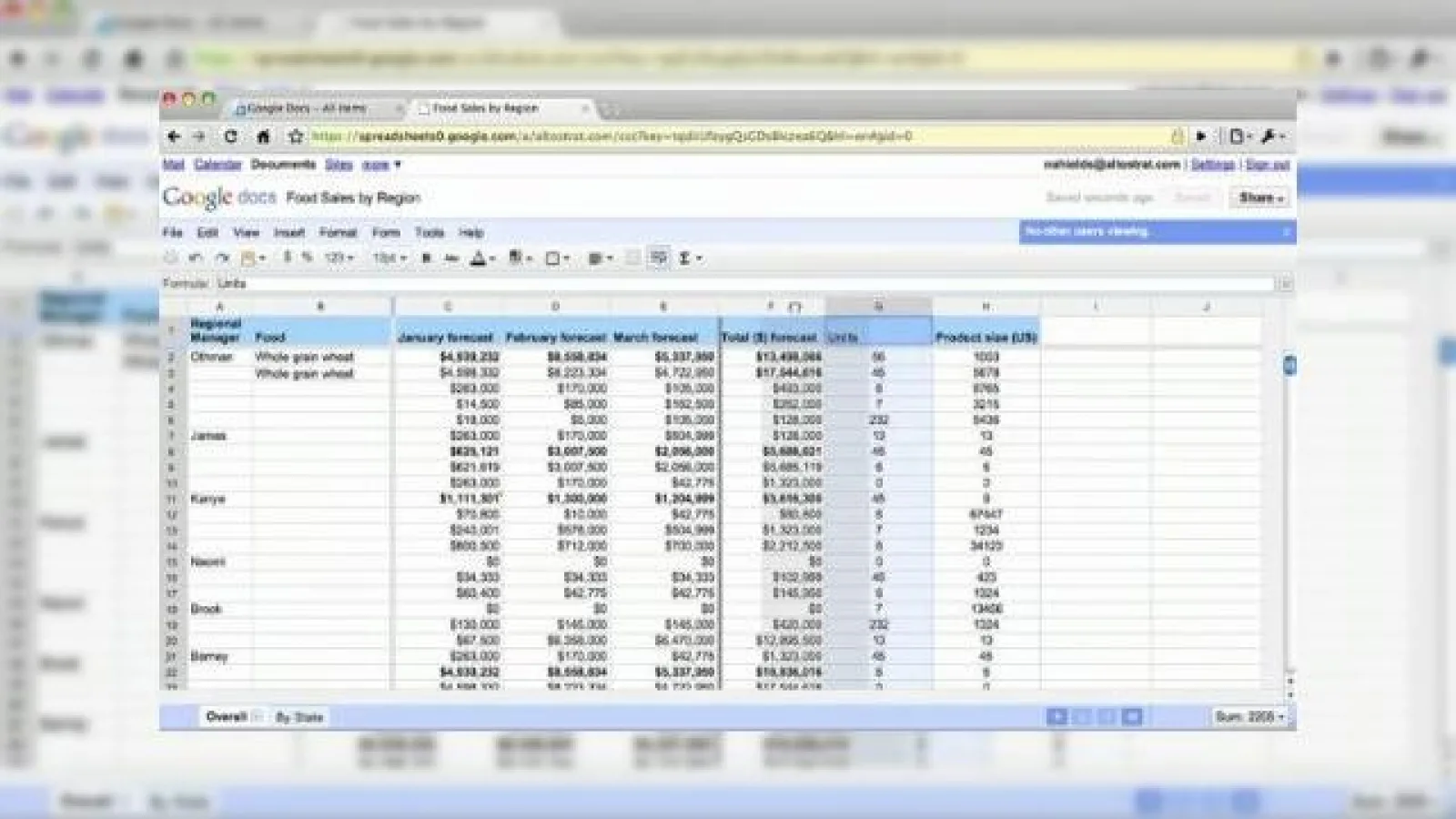Open the font size dropdown

coord(389,258)
